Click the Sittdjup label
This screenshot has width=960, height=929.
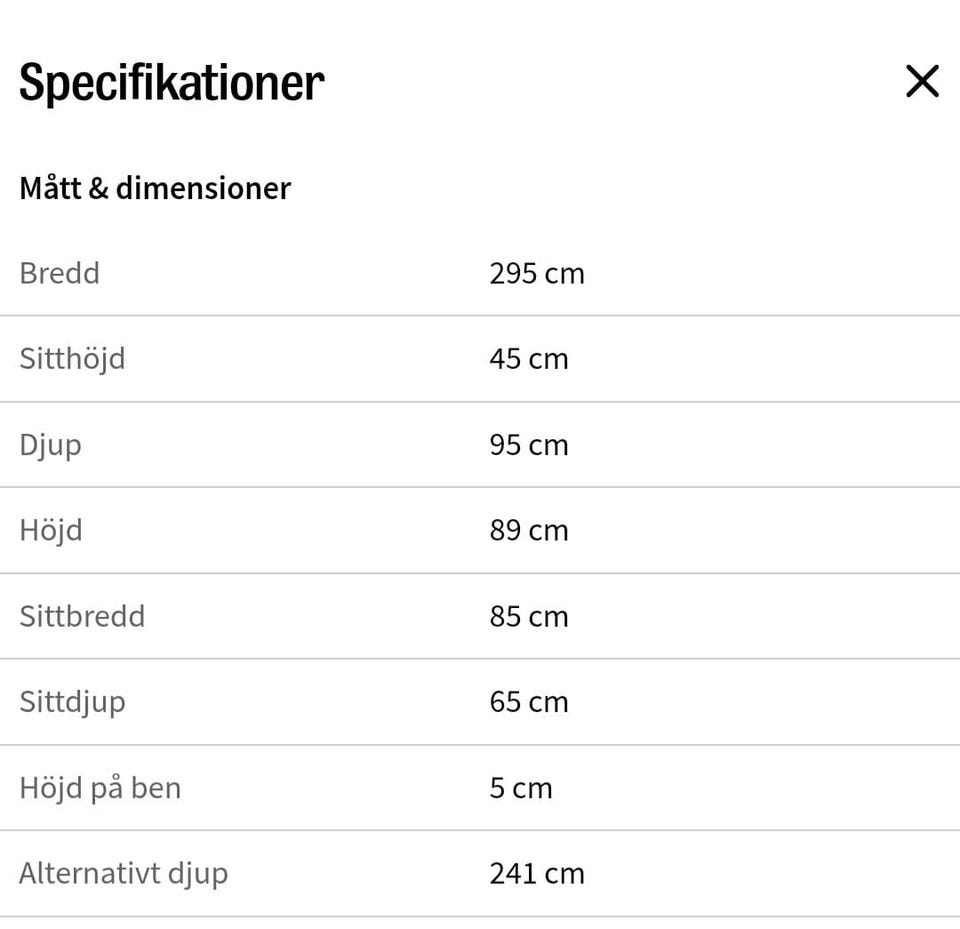coord(72,703)
